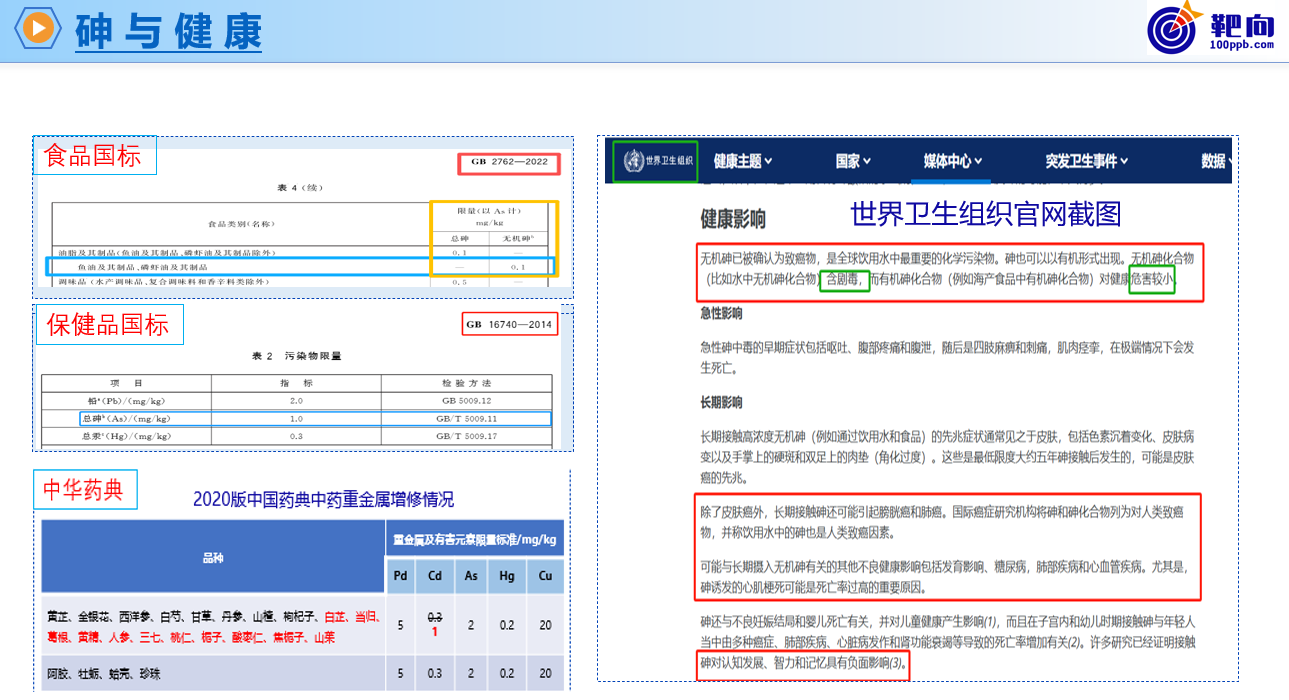The height and width of the screenshot is (700, 1289).
Task: Expand the 国家 dropdown in WHO navigation
Action: click(x=853, y=161)
